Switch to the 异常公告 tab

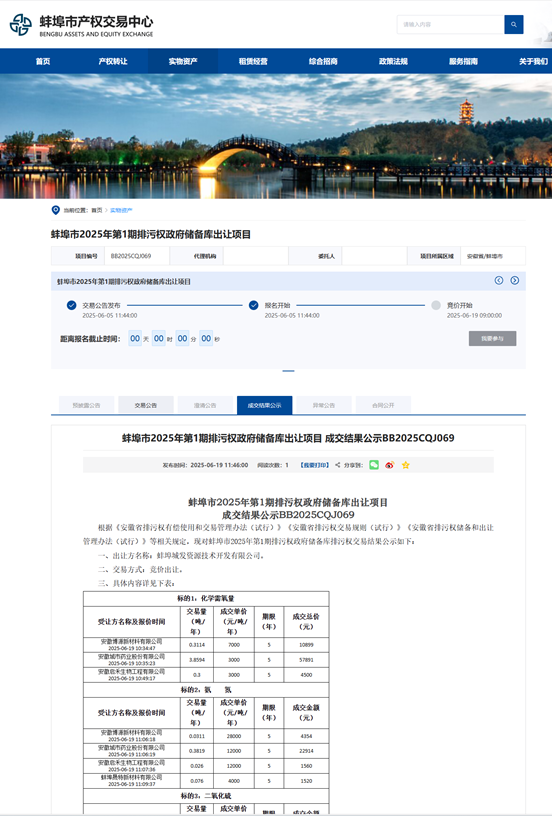coord(324,405)
